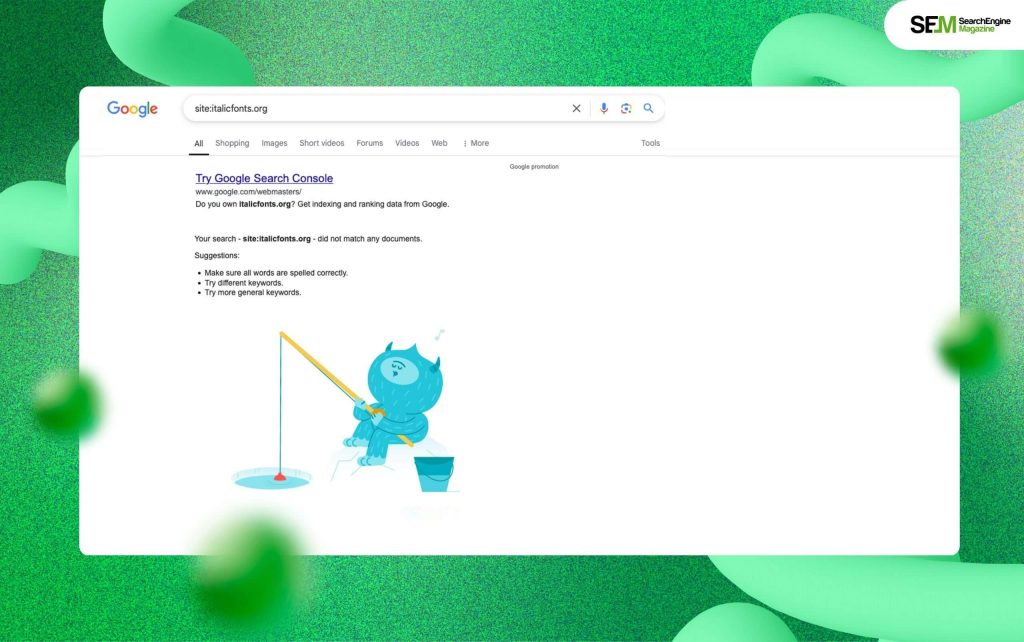Start voice search with microphone icon
The width and height of the screenshot is (1024, 642).
click(603, 108)
